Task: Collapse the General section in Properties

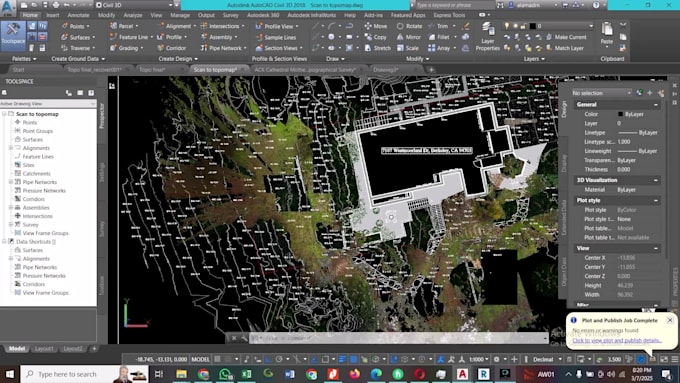Action: pyautogui.click(x=656, y=105)
